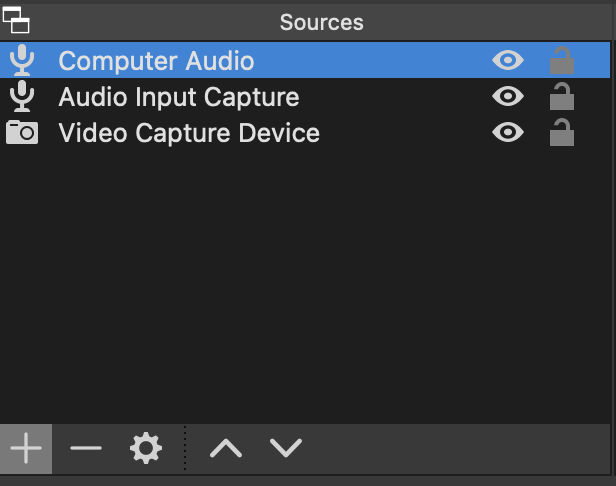Screen dimensions: 616x486
Task: Move the selected source up with the arrow
Action: [x=226, y=448]
